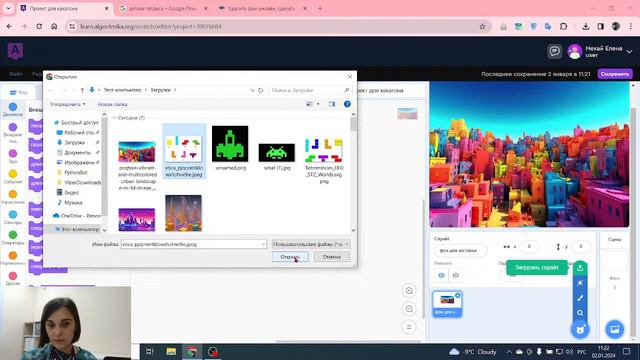This screenshot has height=360, width=640.
Task: Refresh the file dialog folder view
Action: (x=260, y=90)
